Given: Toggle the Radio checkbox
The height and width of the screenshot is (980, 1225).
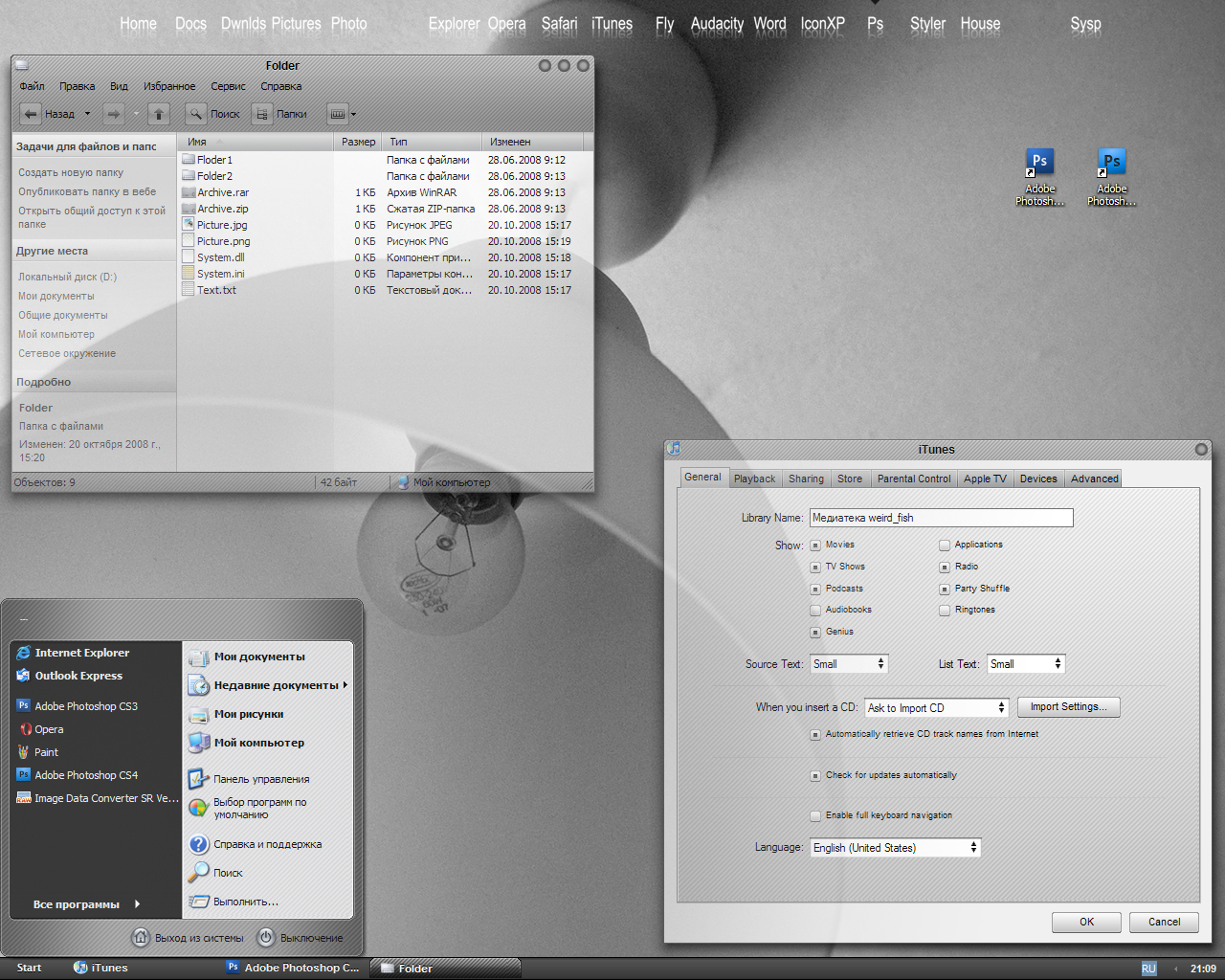Looking at the screenshot, I should (945, 568).
